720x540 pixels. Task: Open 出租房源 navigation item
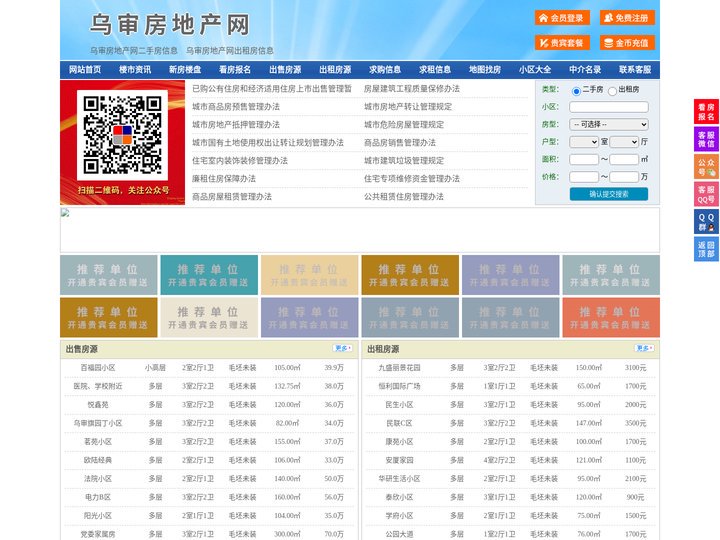335,70
